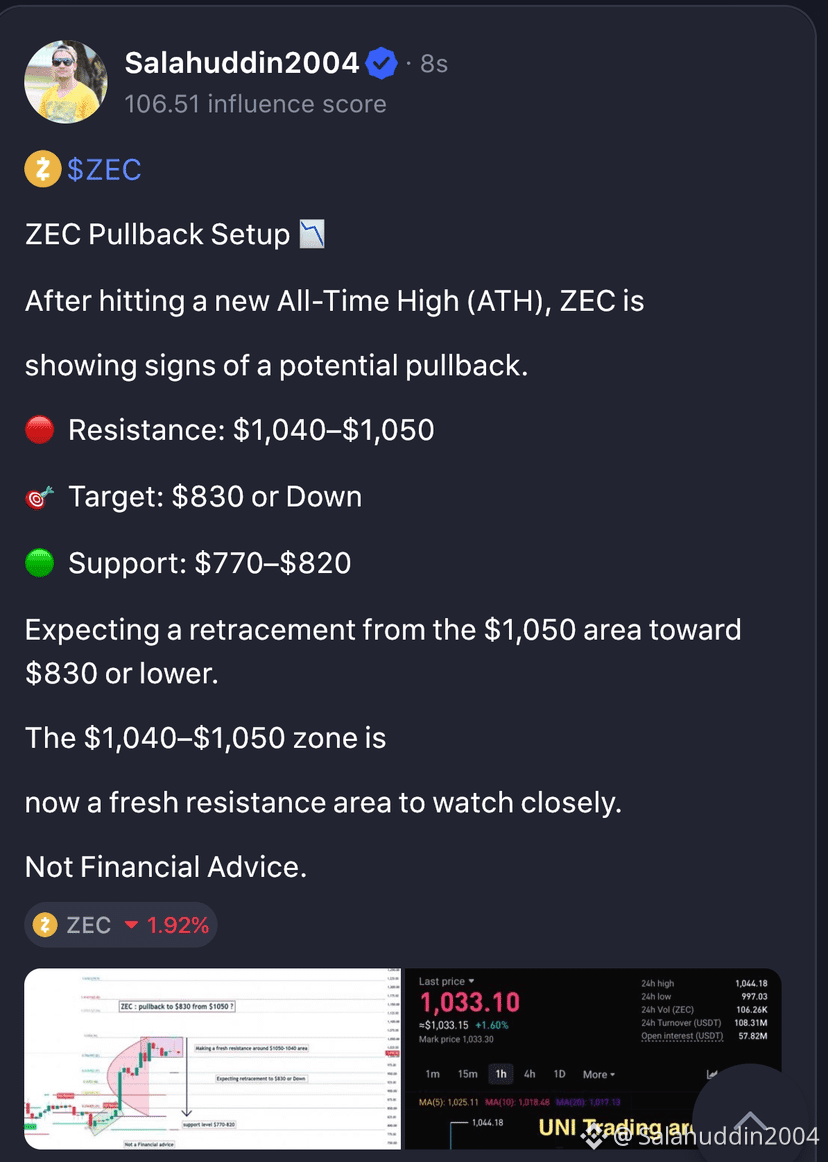Select the 1h timeframe tab
The width and height of the screenshot is (828, 1162).
(501, 1074)
